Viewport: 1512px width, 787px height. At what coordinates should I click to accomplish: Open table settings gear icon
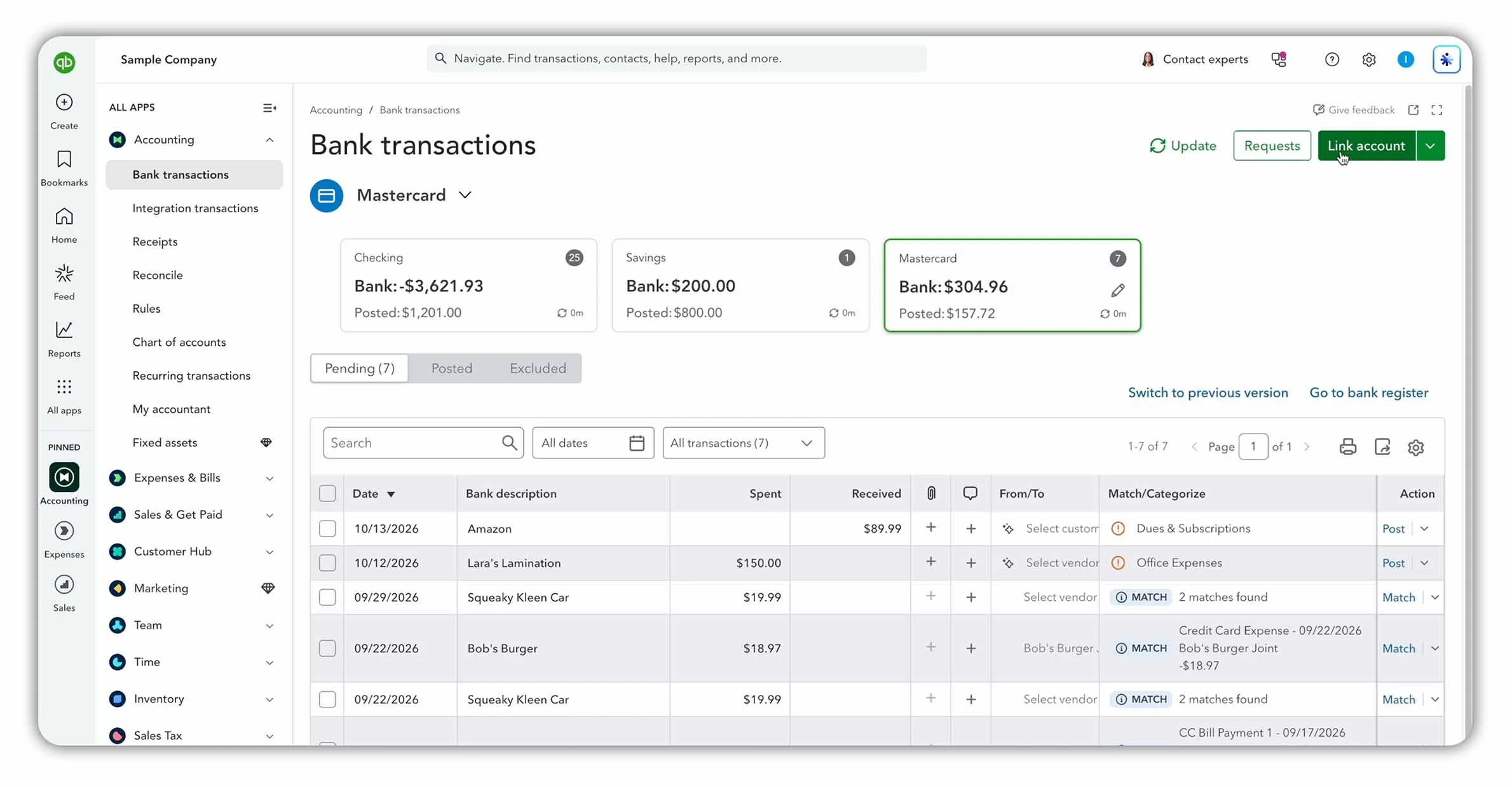tap(1416, 448)
